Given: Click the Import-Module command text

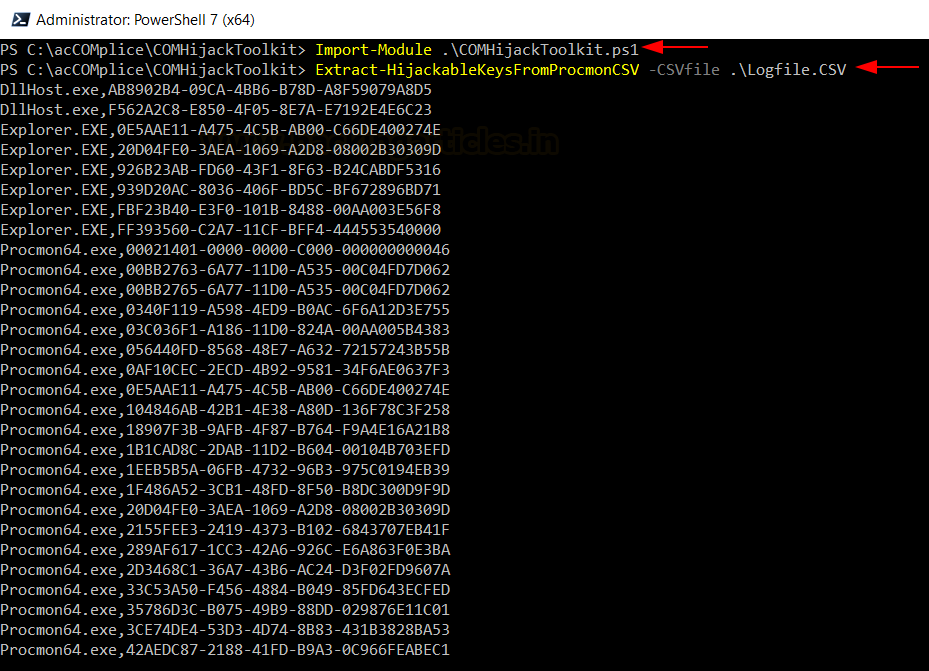Looking at the screenshot, I should (x=373, y=50).
